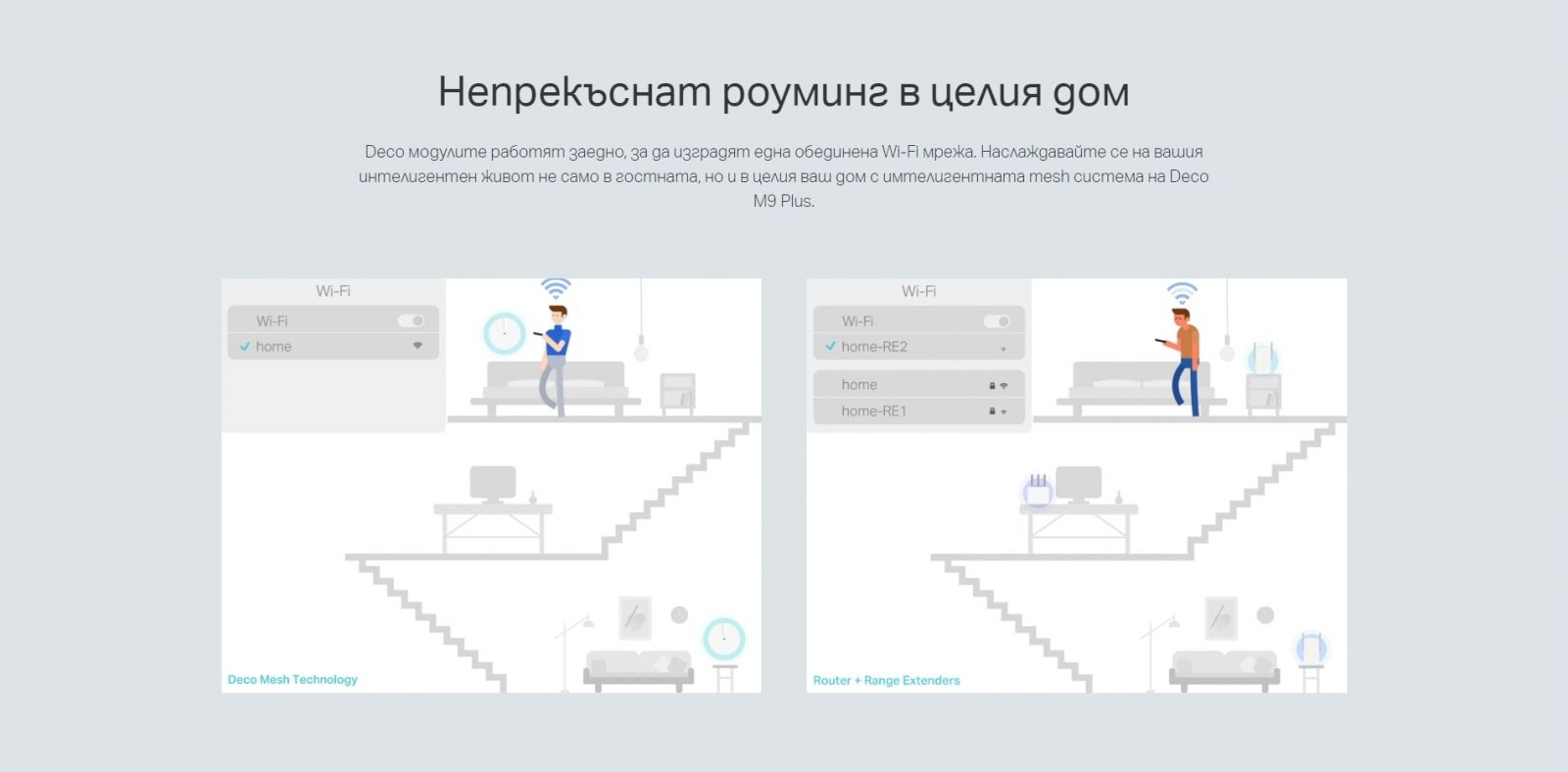Click the description paragraph mentioning Deco M9 Plus
The height and width of the screenshot is (772, 1568).
coord(784,176)
